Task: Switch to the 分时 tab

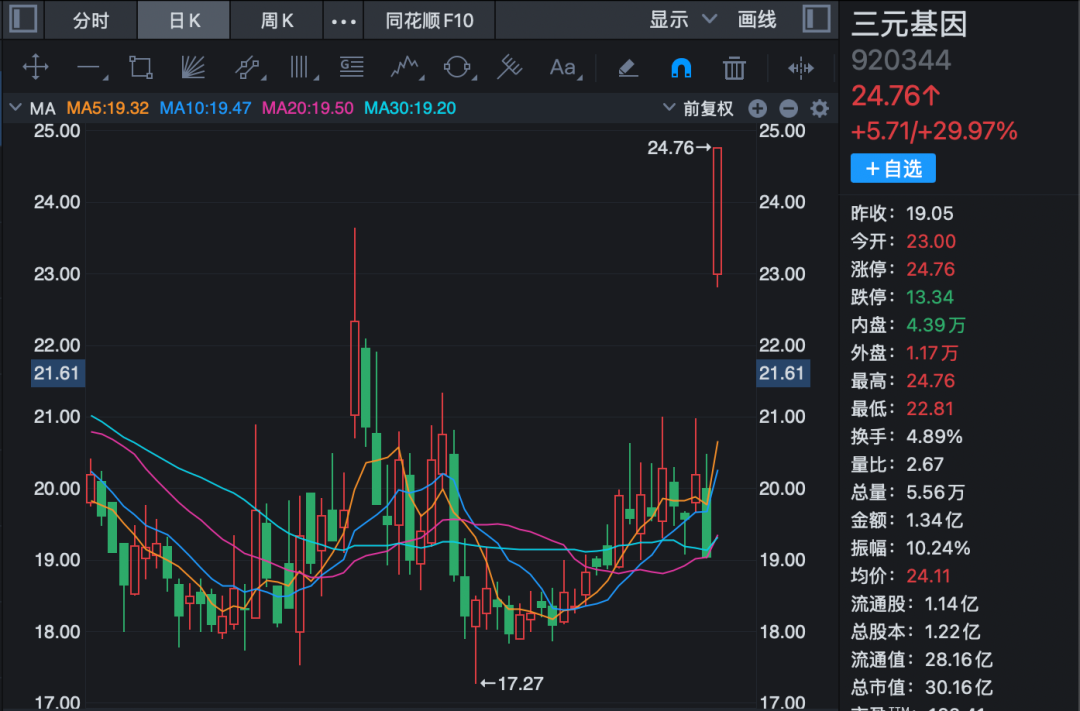Action: click(x=91, y=20)
